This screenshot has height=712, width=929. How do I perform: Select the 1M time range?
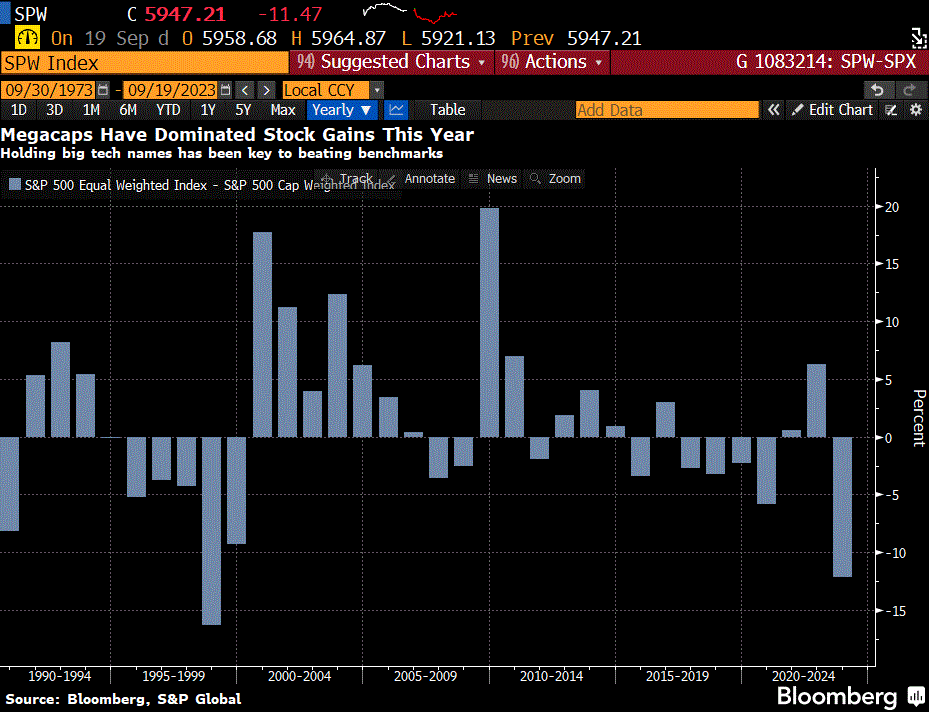pos(91,110)
